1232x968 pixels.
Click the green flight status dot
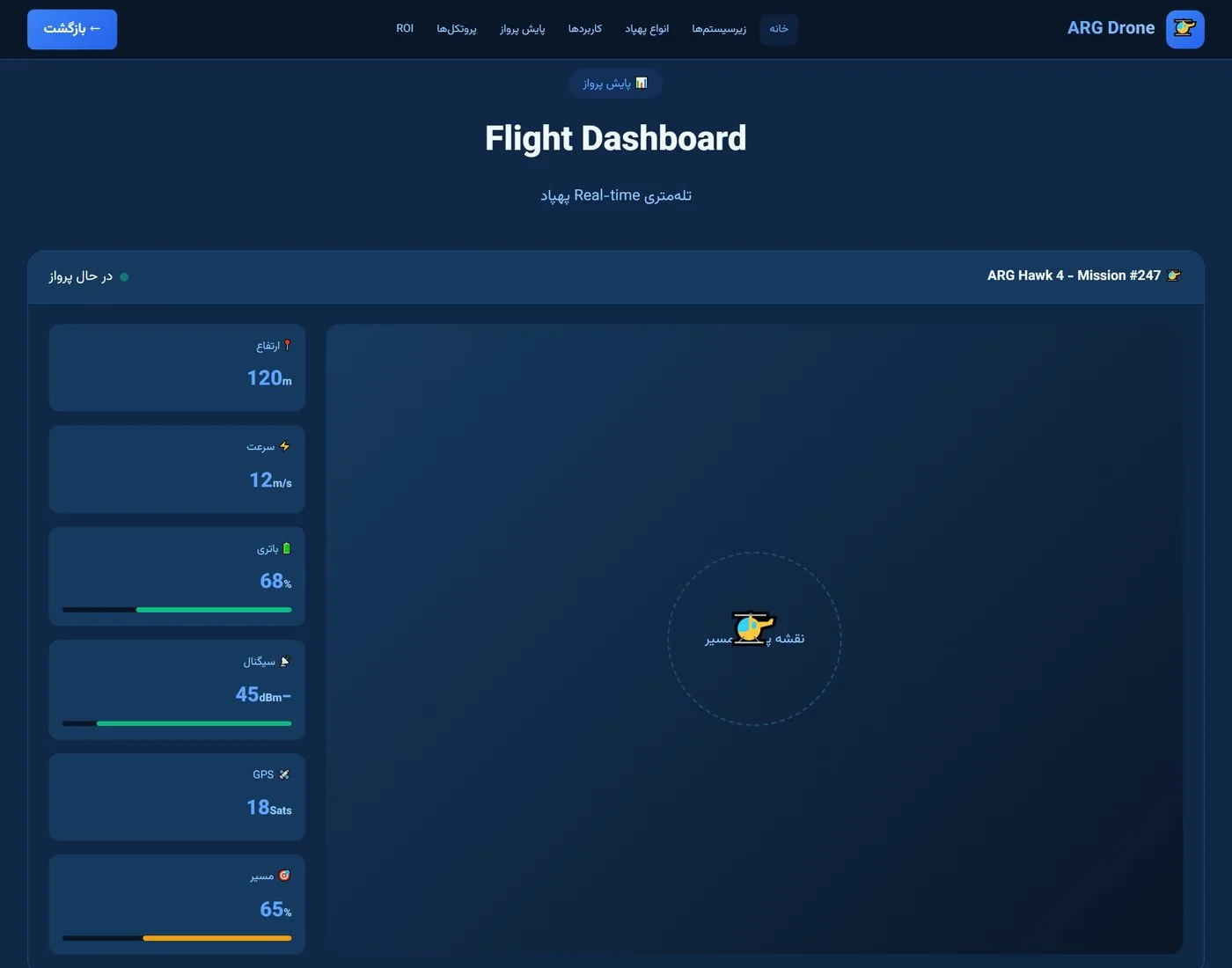click(124, 277)
